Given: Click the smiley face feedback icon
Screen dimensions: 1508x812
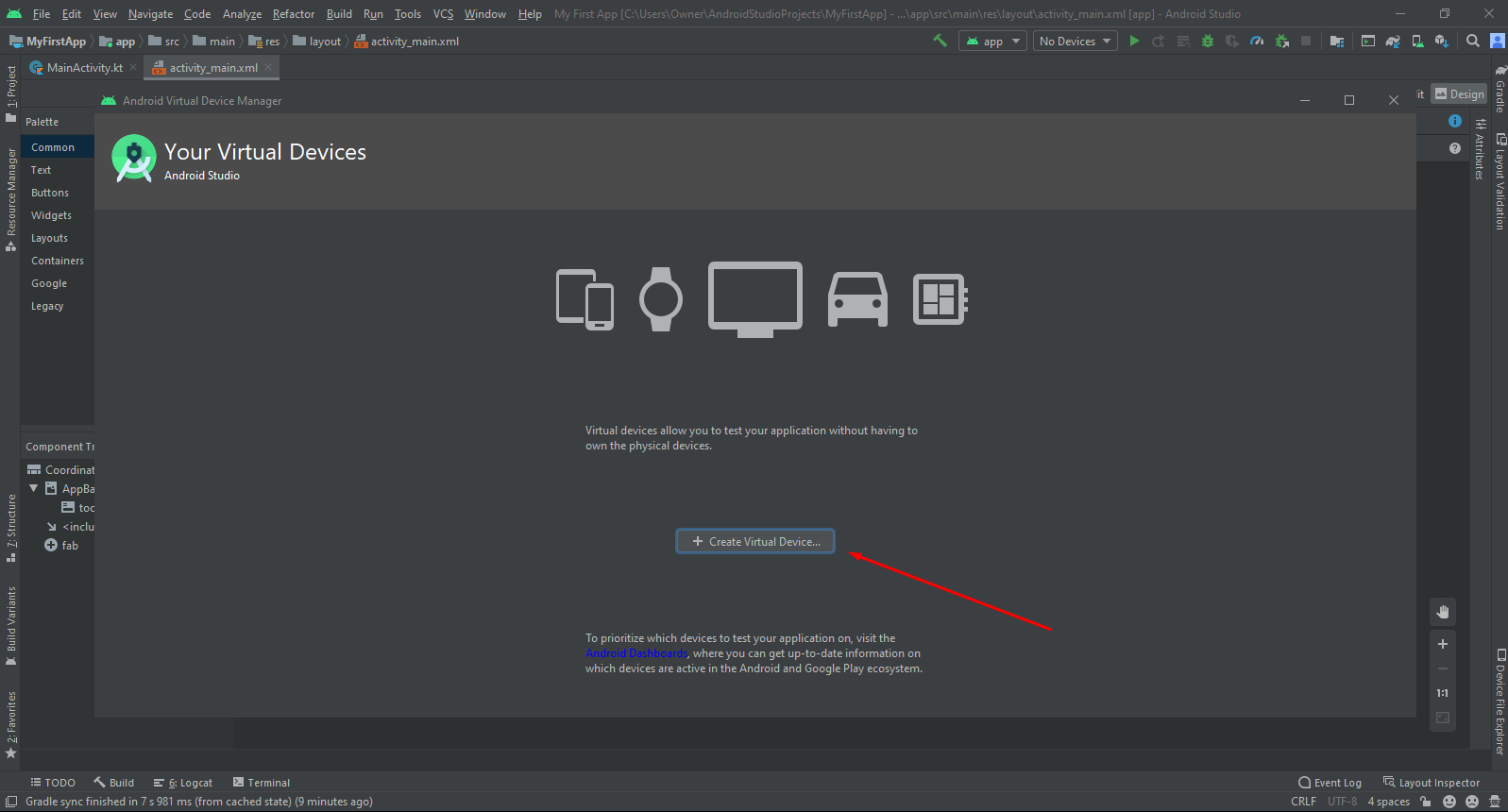Looking at the screenshot, I should click(1450, 802).
